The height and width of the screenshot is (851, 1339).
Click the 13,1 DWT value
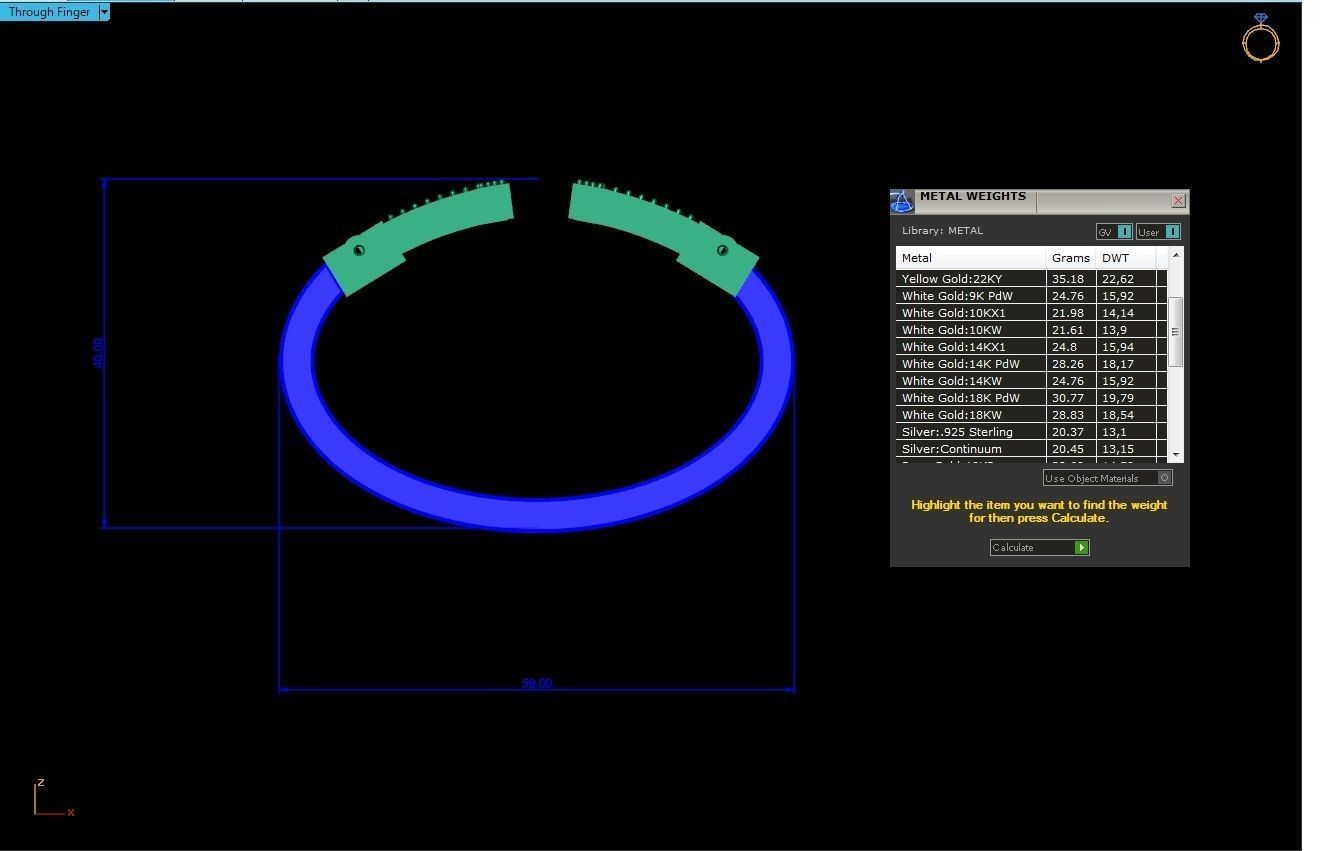pyautogui.click(x=1114, y=432)
